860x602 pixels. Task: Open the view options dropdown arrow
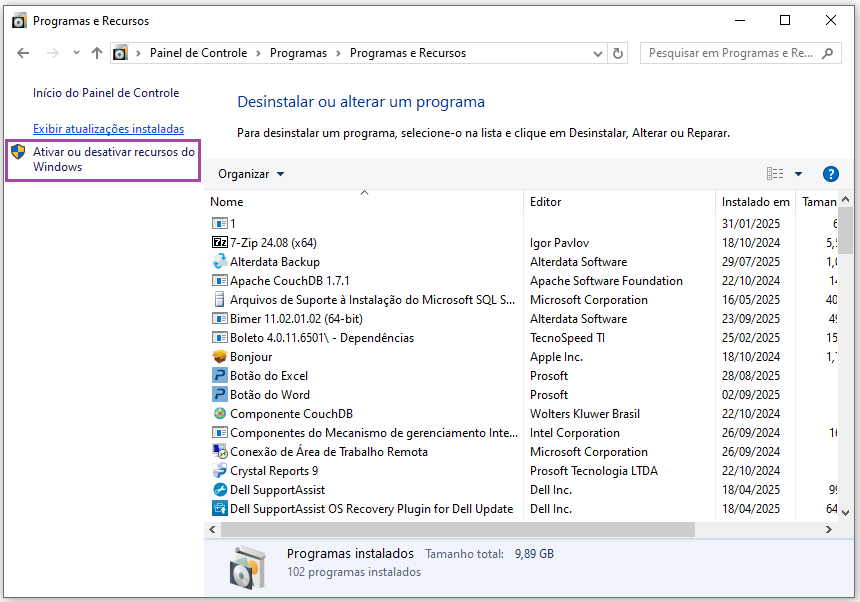coord(799,174)
